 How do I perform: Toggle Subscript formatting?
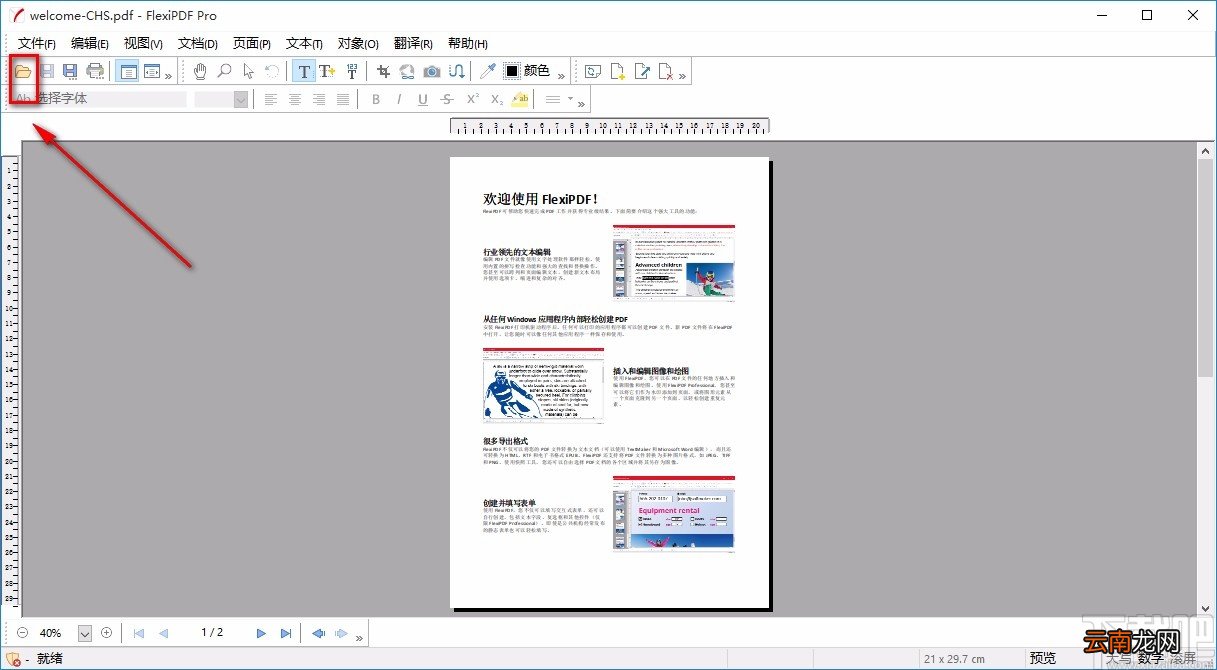(496, 99)
